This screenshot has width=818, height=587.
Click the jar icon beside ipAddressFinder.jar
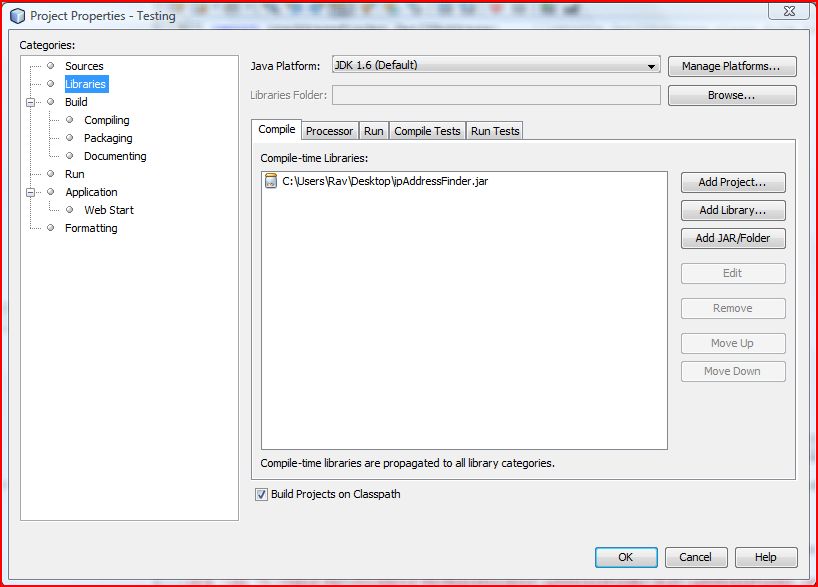click(271, 181)
